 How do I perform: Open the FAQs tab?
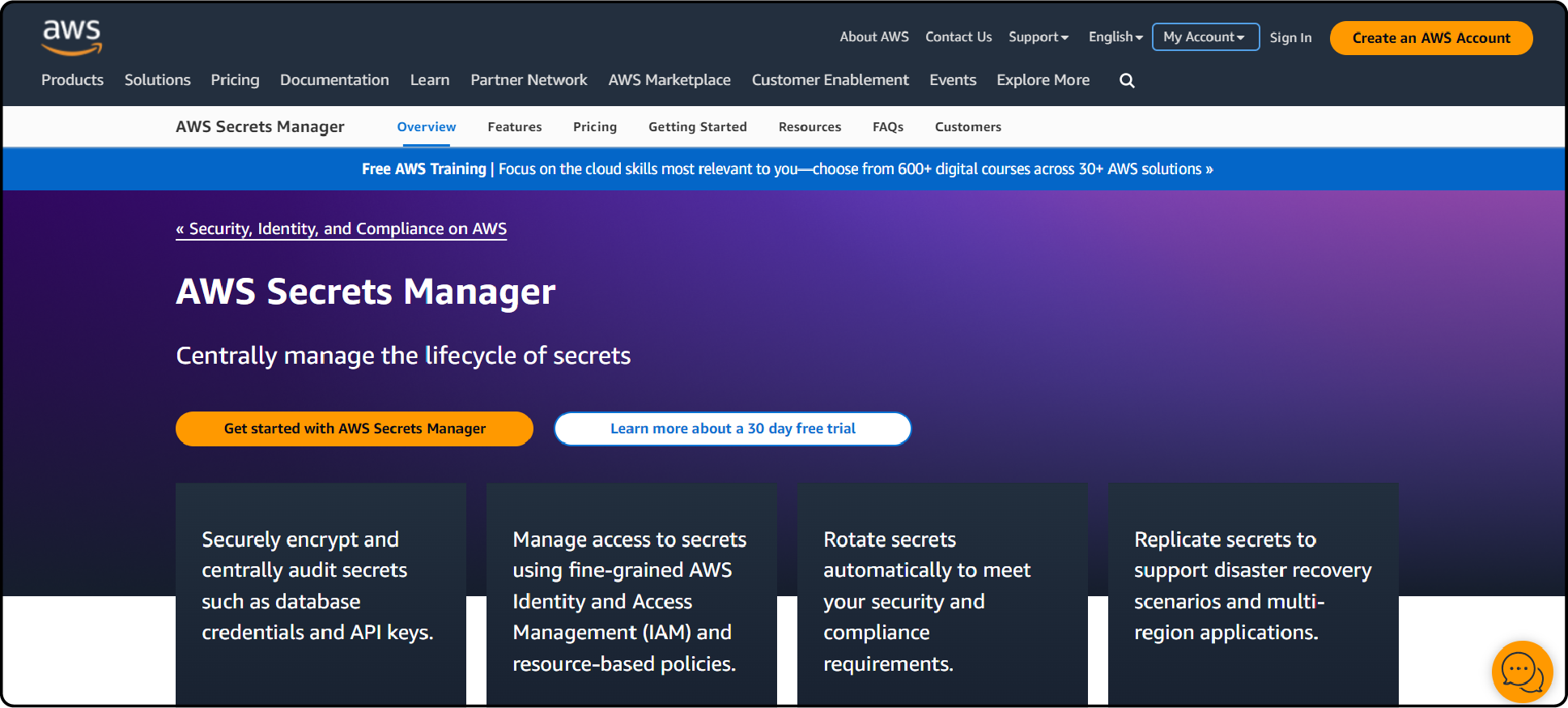pos(888,127)
